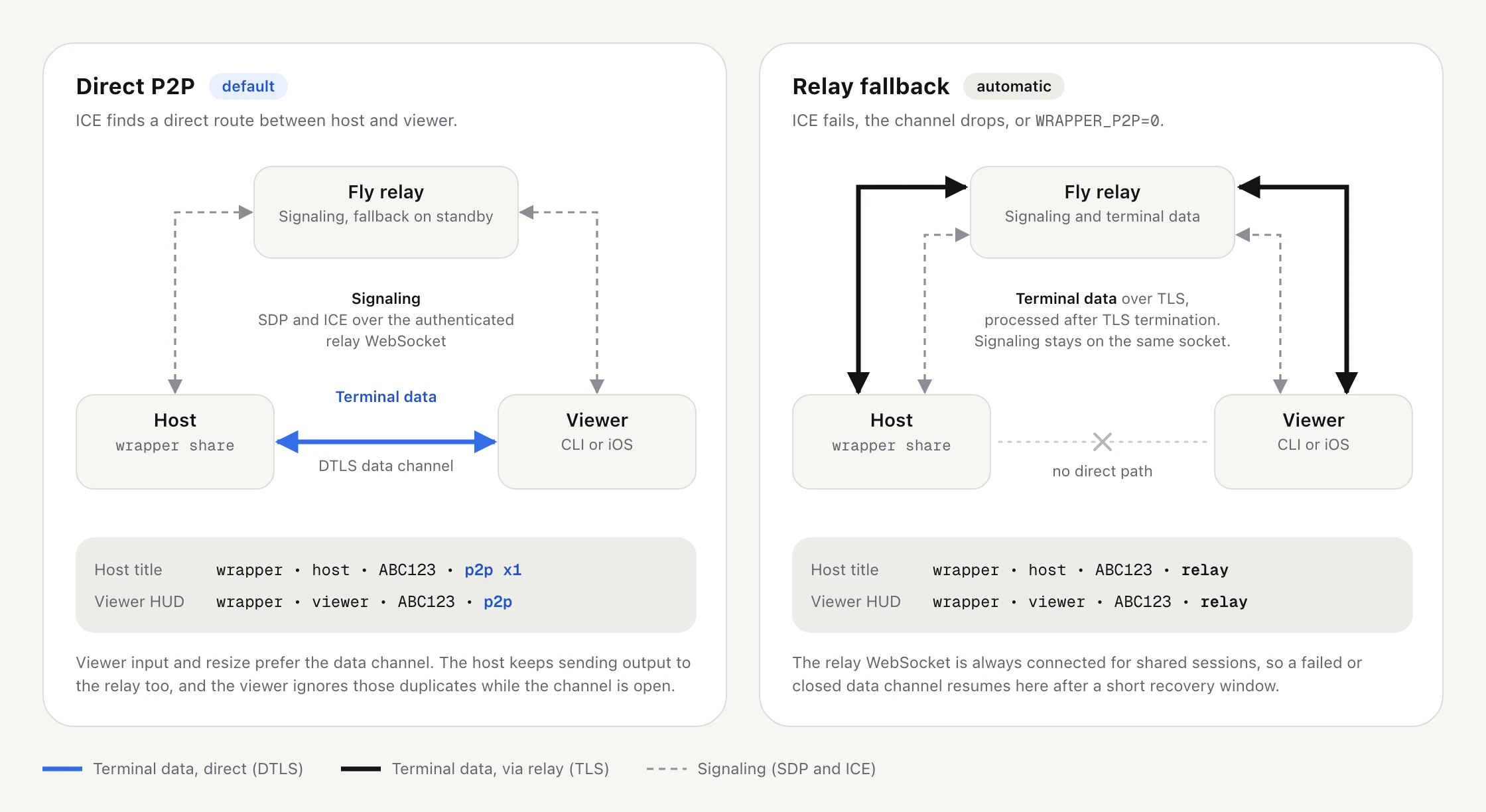1486x812 pixels.
Task: Click the solid black arrowhead pointing down at the Relay fallback Host
Action: 858,383
